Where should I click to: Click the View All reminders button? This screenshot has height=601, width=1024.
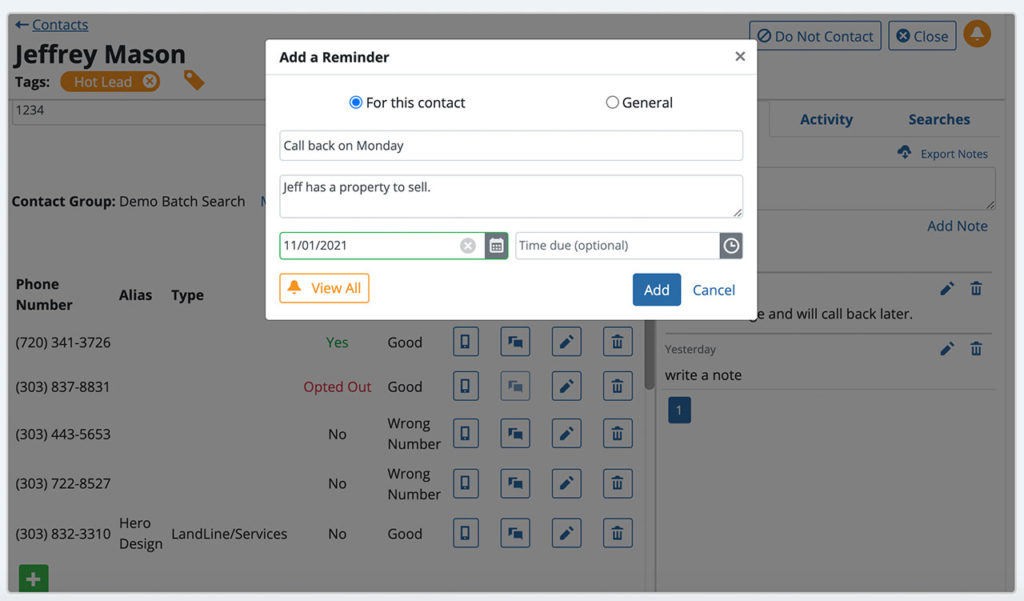(324, 288)
